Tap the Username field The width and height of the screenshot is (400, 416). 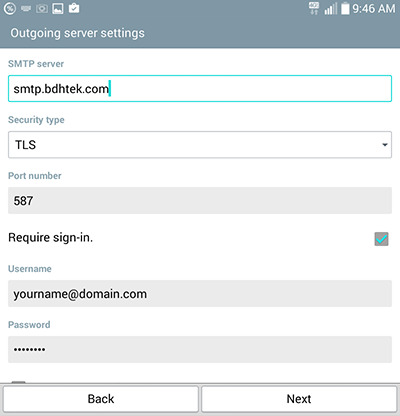point(200,294)
